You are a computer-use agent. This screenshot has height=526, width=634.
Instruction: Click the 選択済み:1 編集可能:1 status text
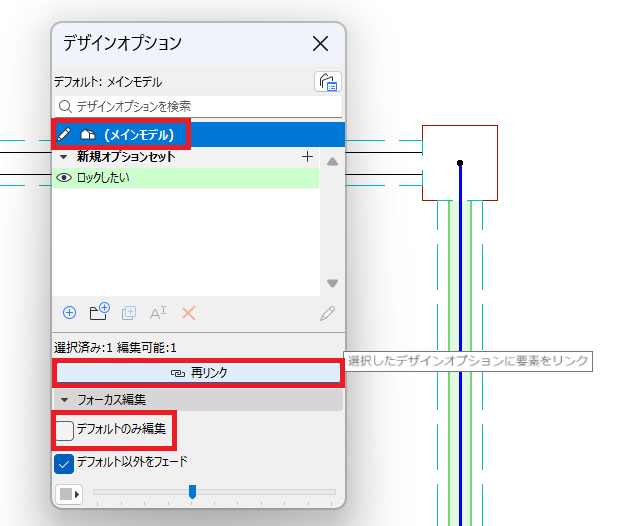(x=115, y=348)
